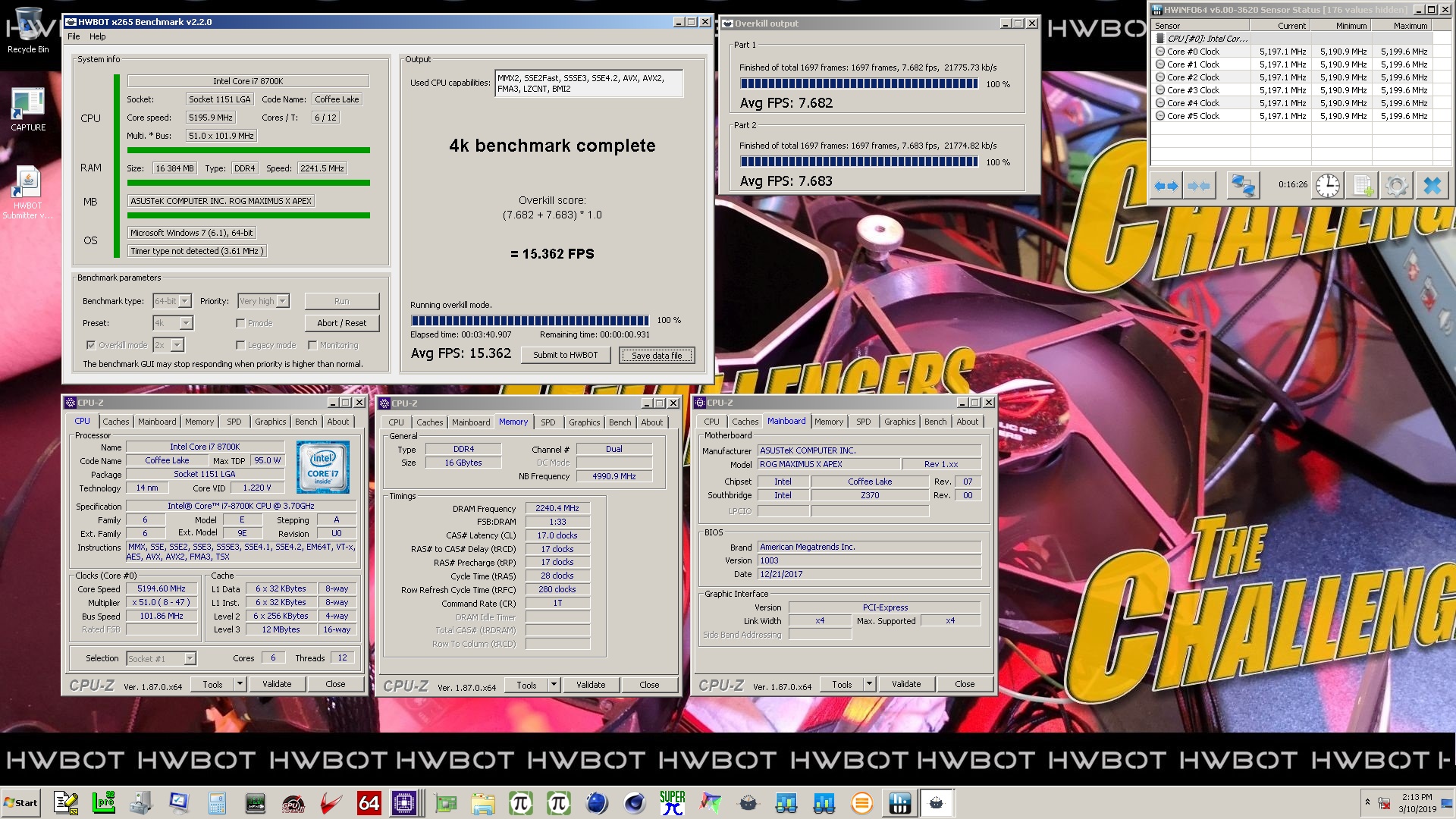Click Part 1 progress bar in Overkill output
This screenshot has width=1456, height=819.
859,84
